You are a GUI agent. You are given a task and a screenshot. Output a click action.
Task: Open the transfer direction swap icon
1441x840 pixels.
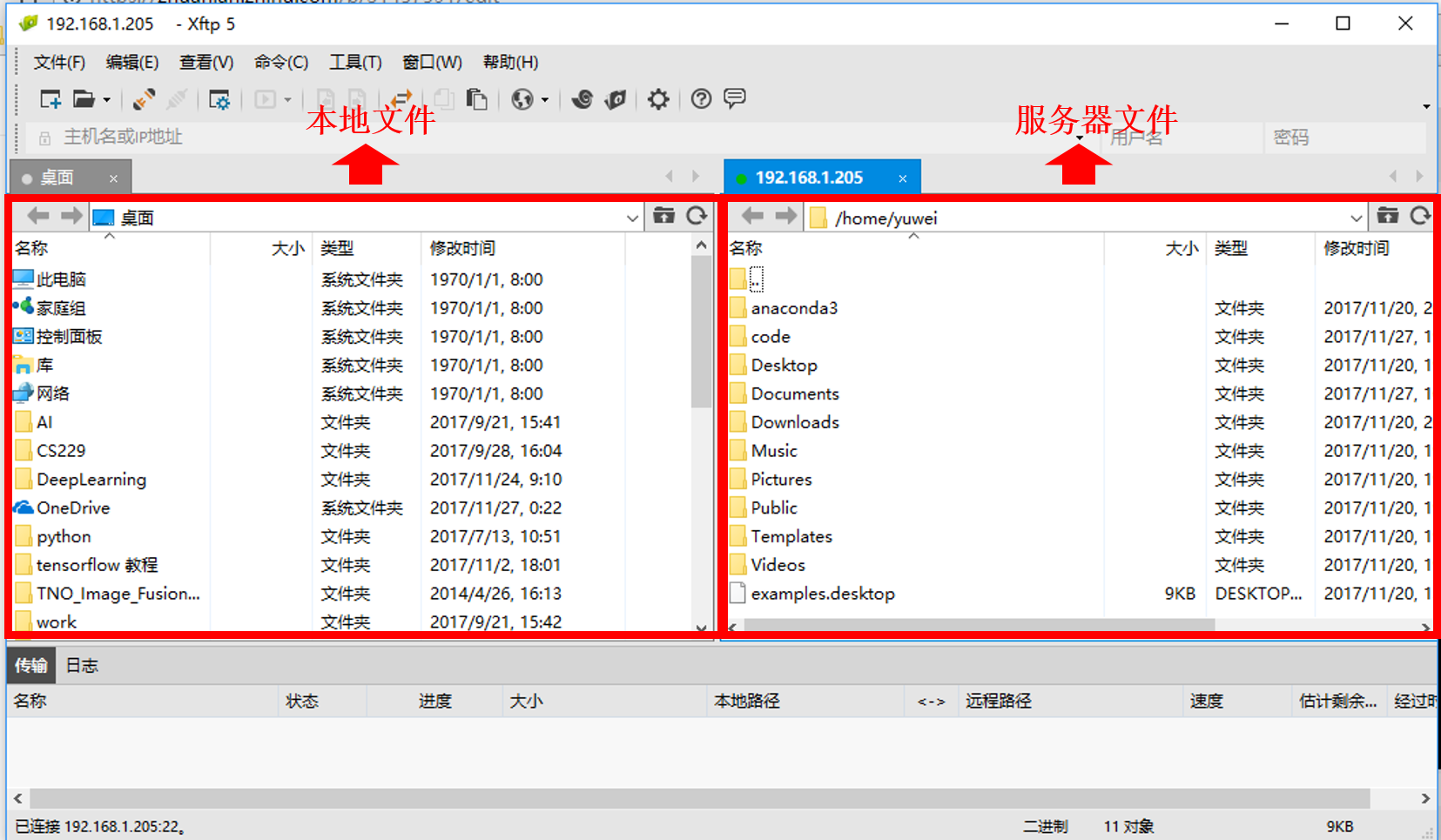click(x=401, y=98)
